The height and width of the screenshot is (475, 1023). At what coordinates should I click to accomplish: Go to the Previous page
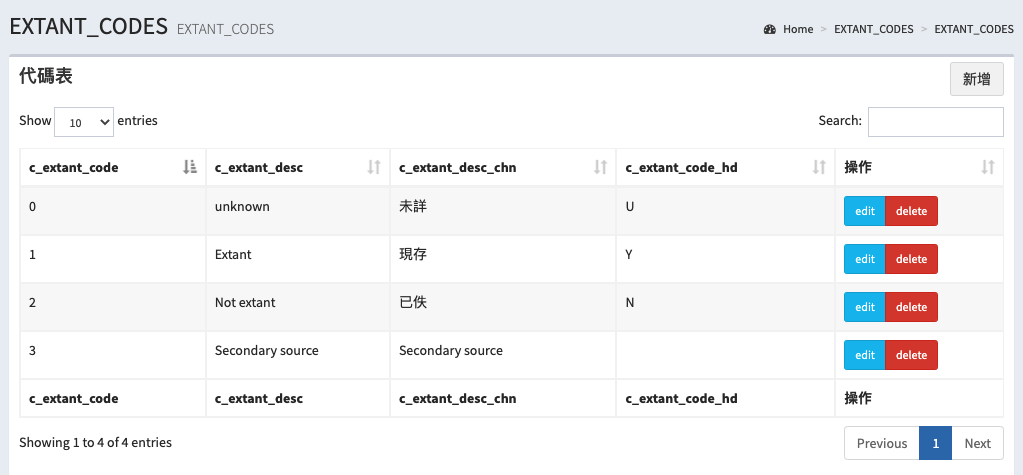click(881, 443)
